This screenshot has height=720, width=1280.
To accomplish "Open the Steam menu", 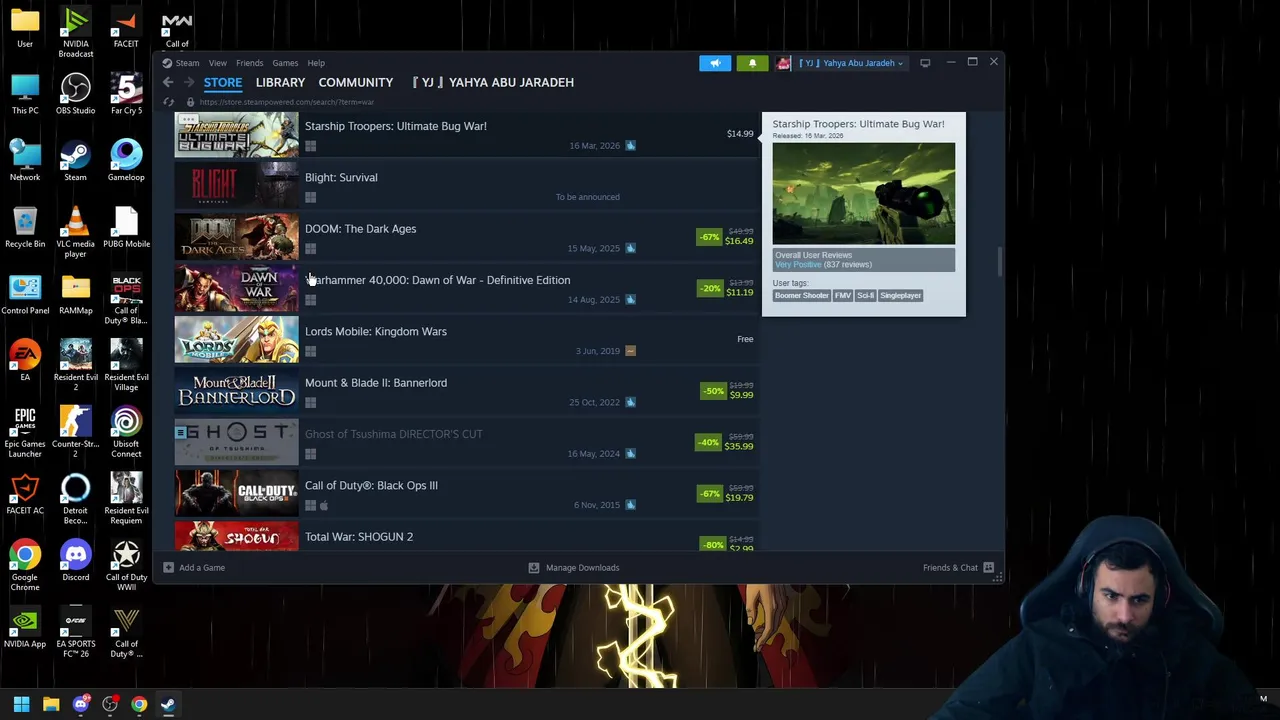I will (187, 63).
